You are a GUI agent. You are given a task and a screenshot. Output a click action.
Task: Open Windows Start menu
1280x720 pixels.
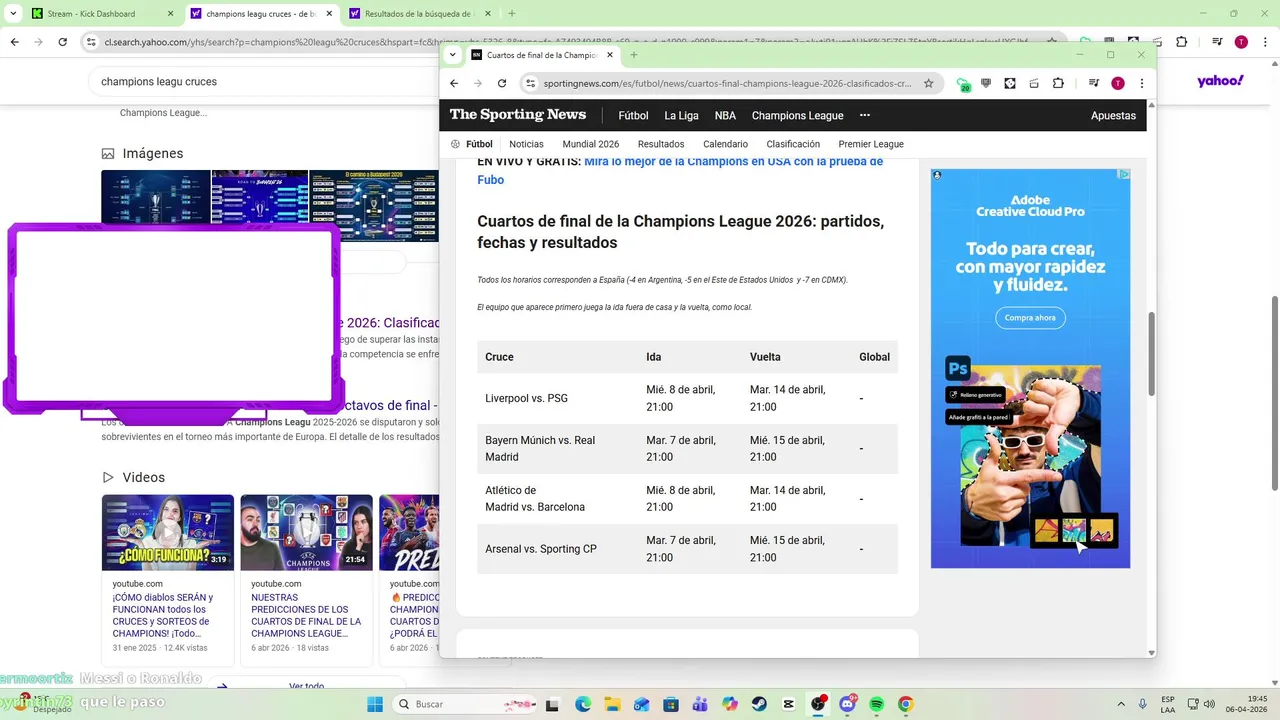tap(375, 704)
